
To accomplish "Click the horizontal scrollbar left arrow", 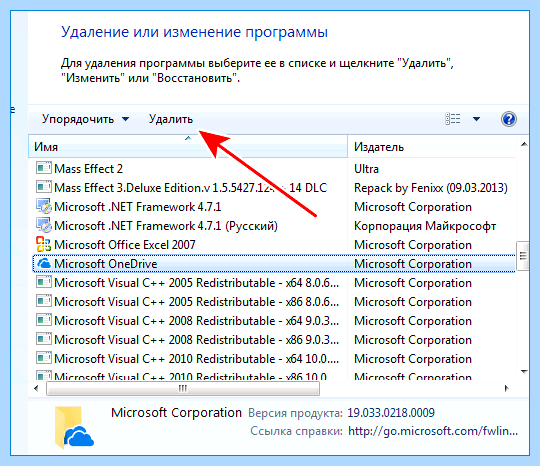I will [x=36, y=389].
